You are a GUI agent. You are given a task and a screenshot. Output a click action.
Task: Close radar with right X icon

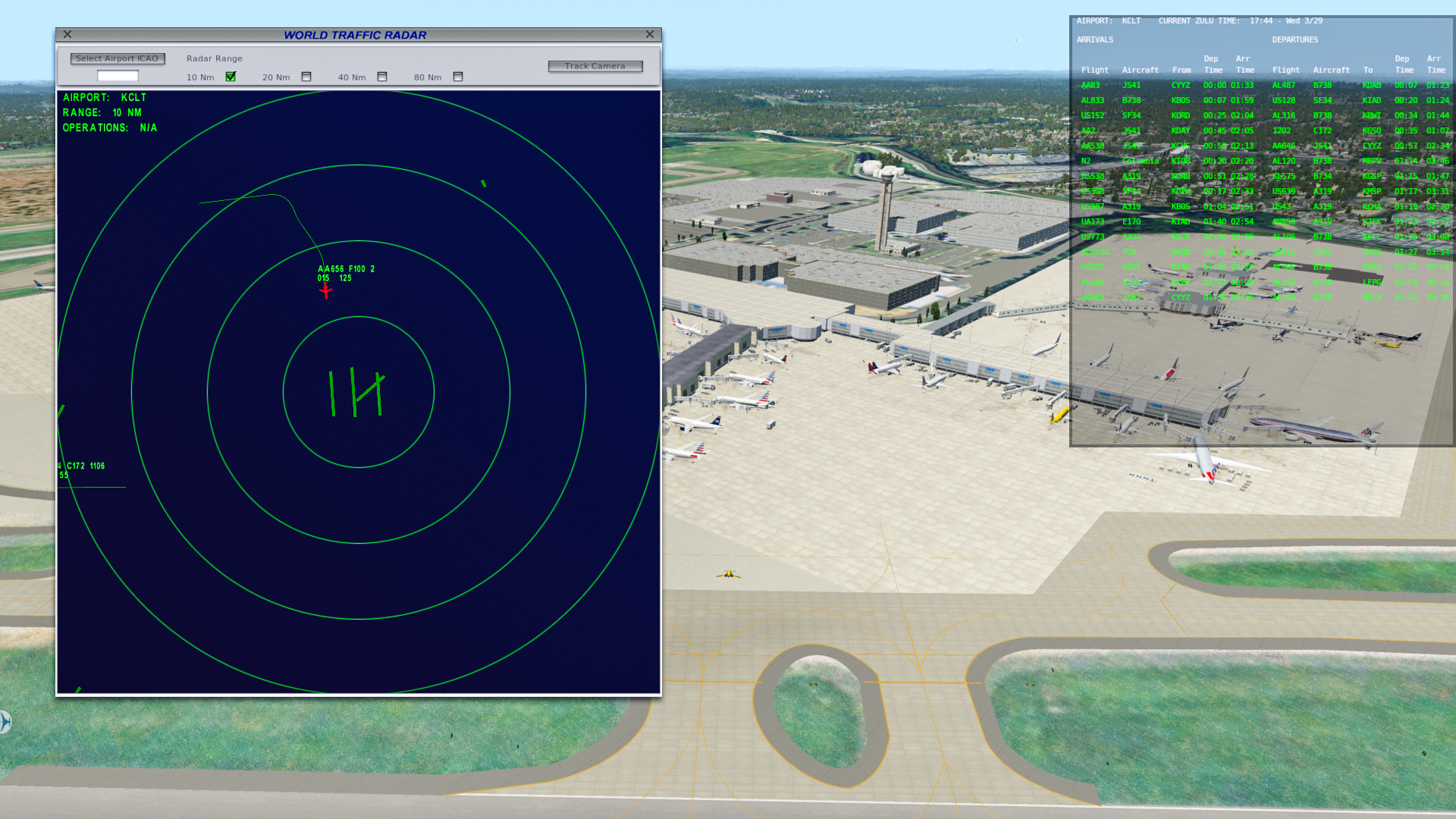(x=650, y=35)
